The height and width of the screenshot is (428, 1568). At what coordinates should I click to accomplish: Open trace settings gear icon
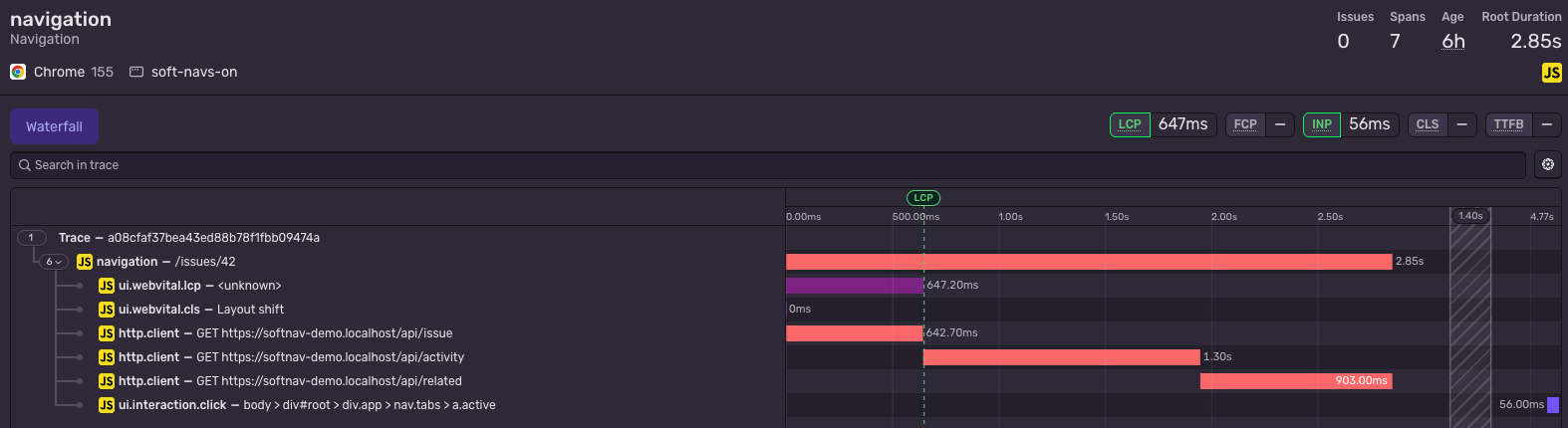(1548, 165)
